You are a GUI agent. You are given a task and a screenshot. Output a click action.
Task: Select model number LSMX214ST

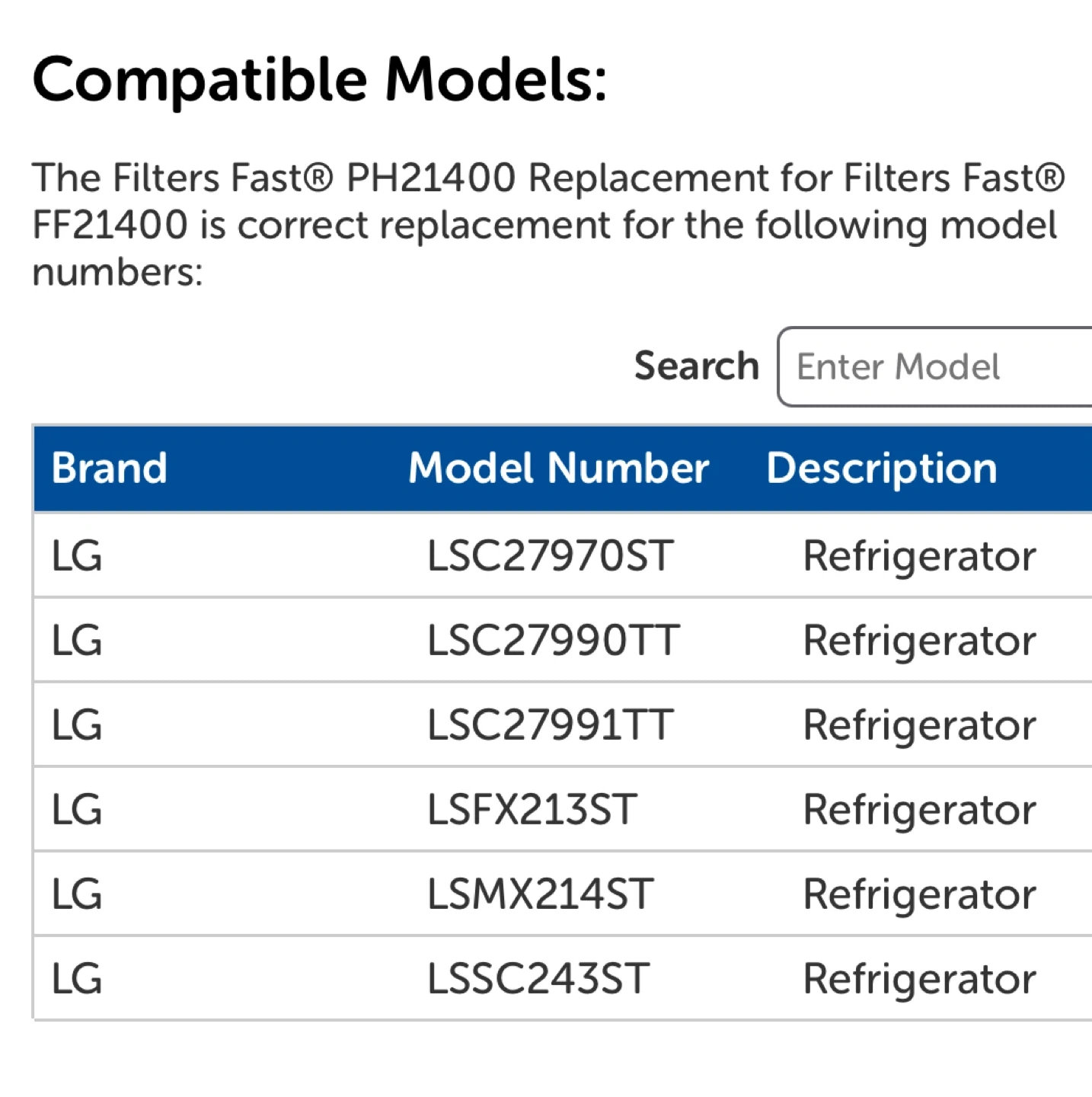tap(540, 894)
